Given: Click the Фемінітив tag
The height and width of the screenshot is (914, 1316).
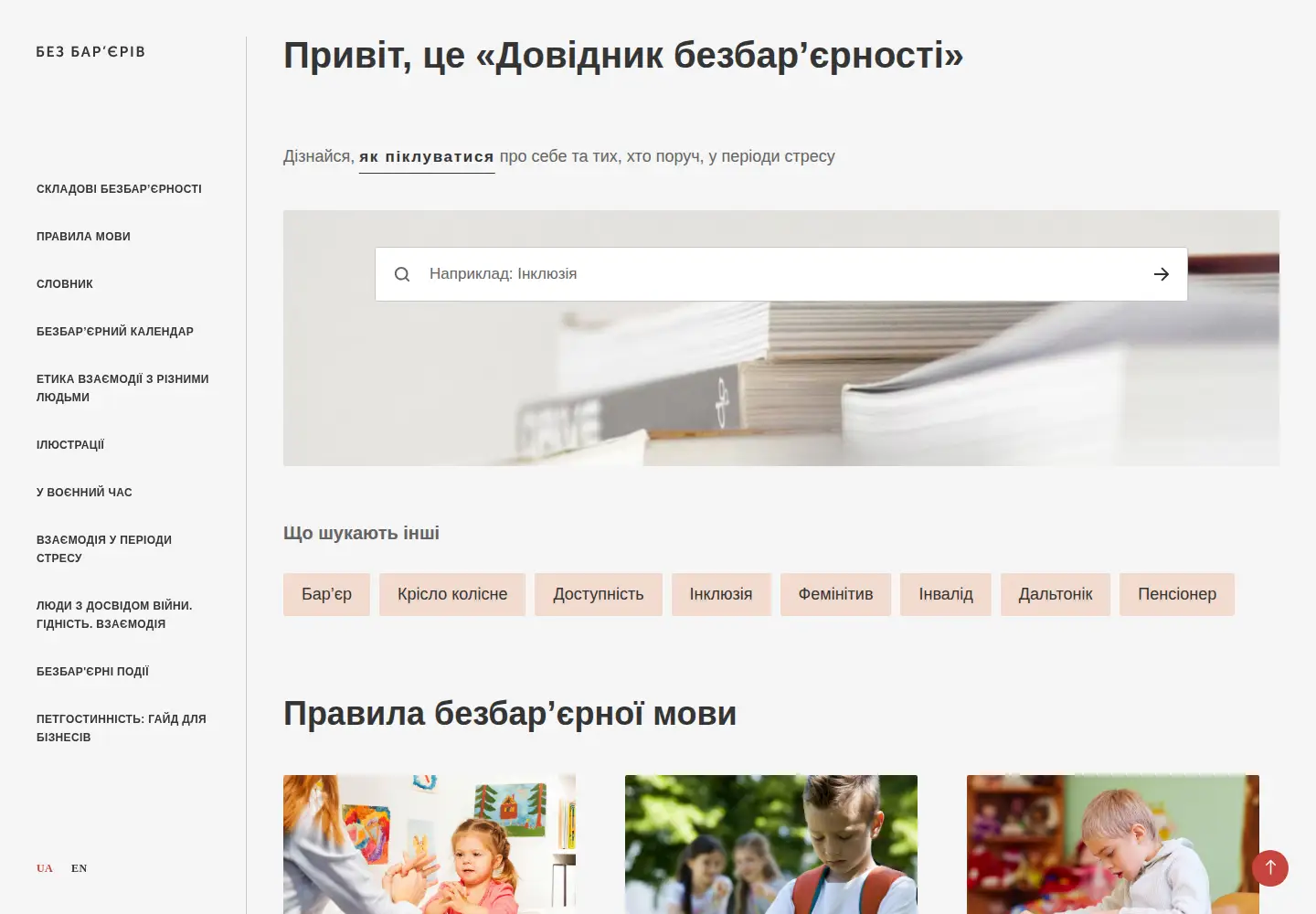Looking at the screenshot, I should (x=835, y=594).
